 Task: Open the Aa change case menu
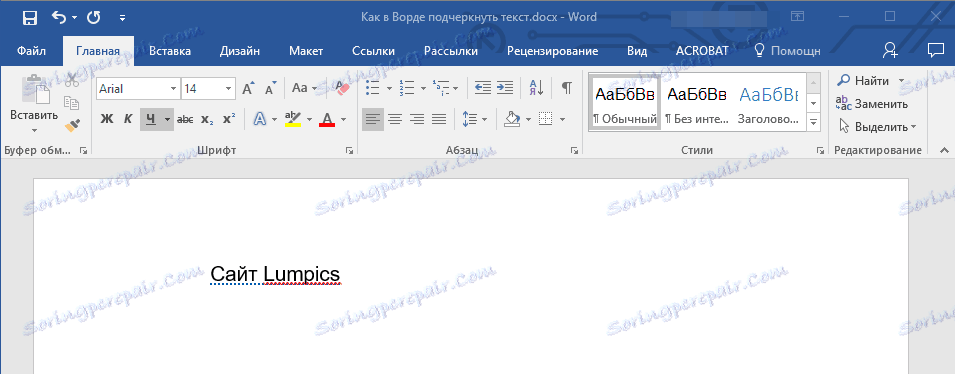tap(304, 88)
